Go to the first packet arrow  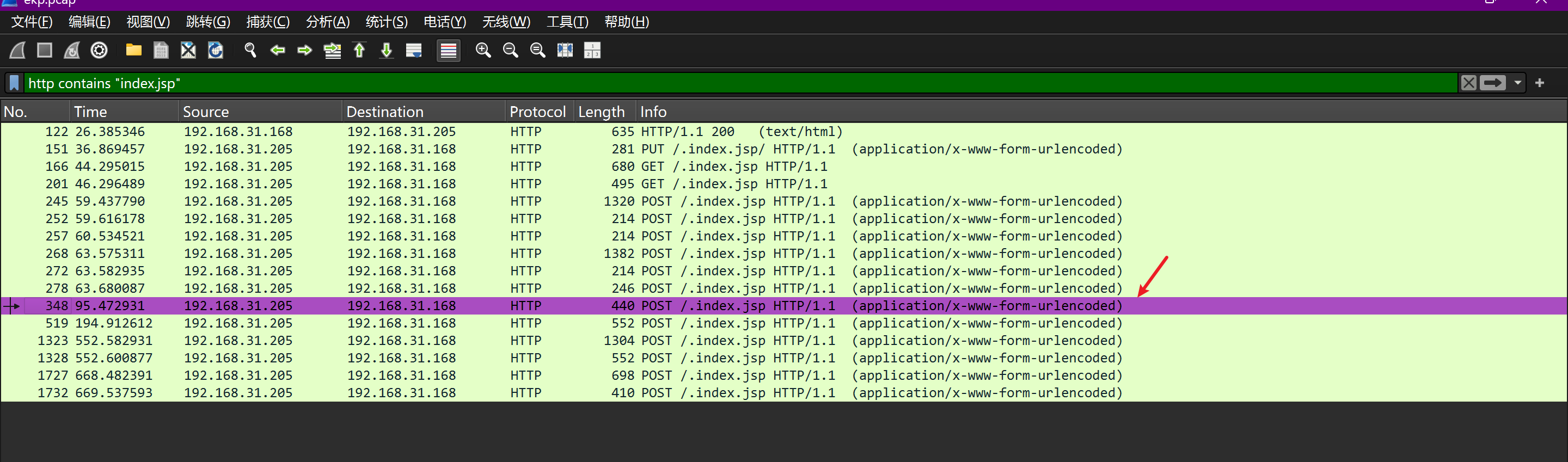[x=359, y=51]
